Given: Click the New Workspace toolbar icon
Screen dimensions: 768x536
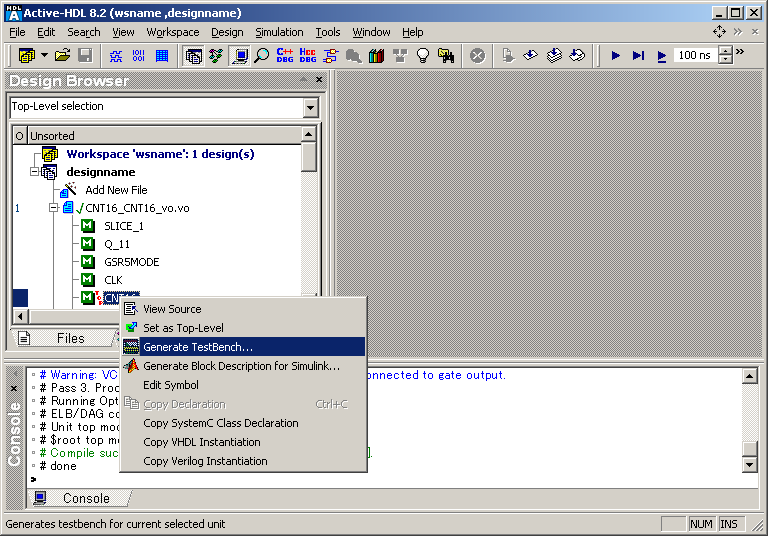Looking at the screenshot, I should 27,55.
